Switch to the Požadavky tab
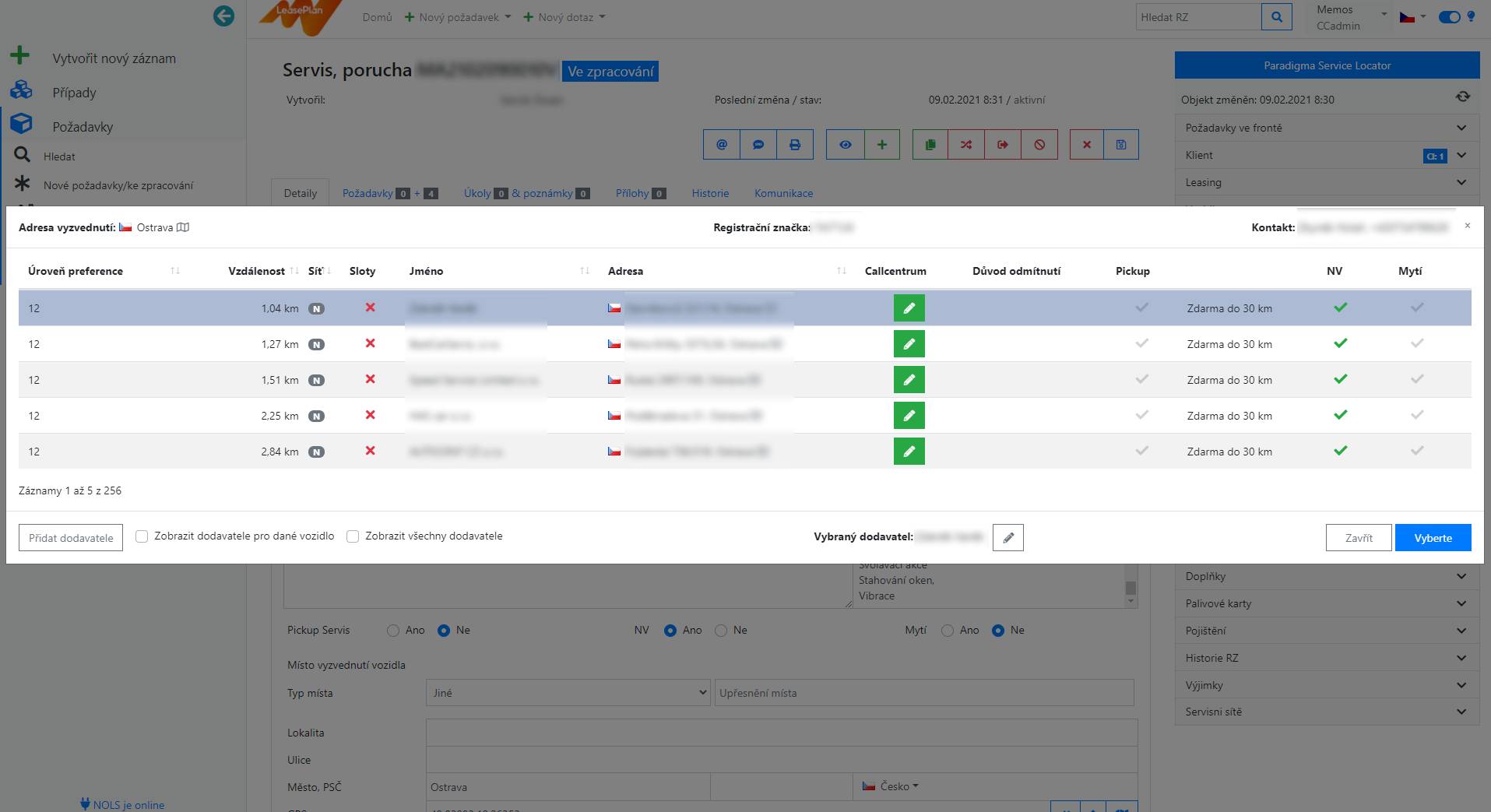1491x812 pixels. point(390,193)
